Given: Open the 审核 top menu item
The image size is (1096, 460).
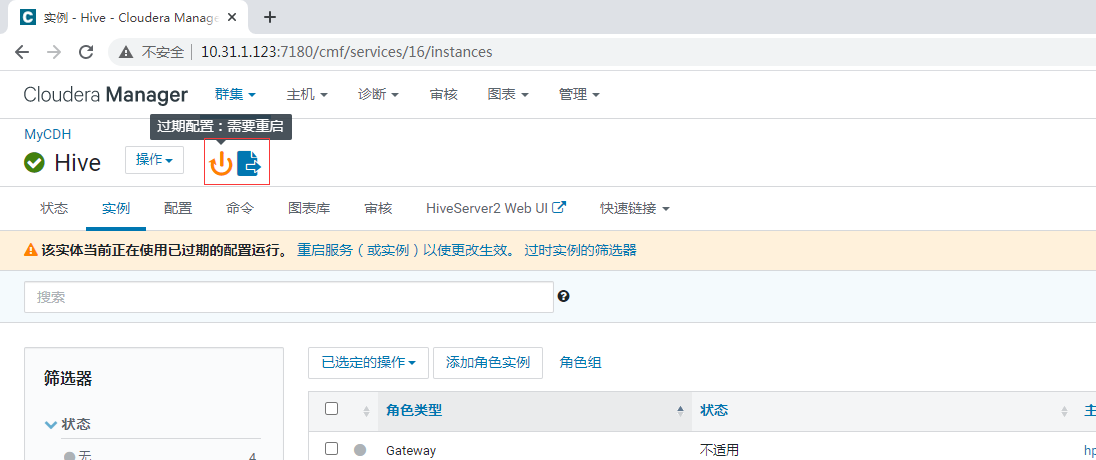Looking at the screenshot, I should tap(444, 94).
